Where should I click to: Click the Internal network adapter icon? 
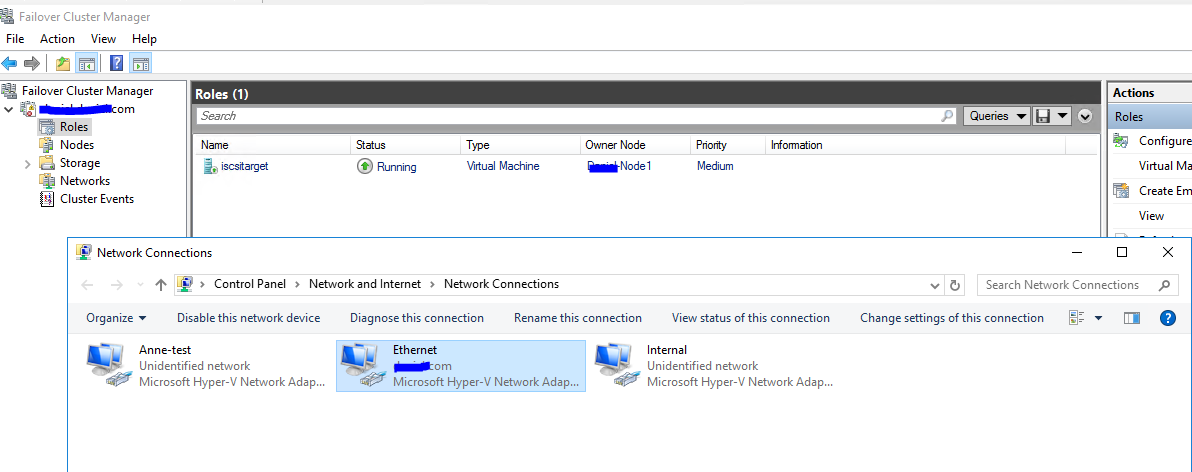pos(617,366)
